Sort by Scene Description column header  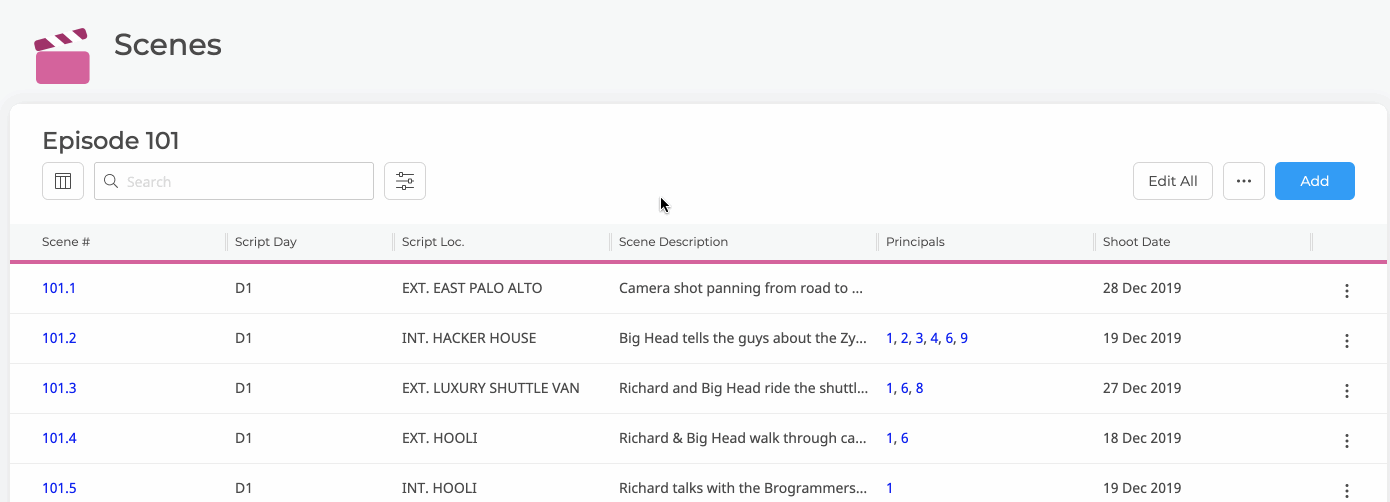tap(673, 242)
